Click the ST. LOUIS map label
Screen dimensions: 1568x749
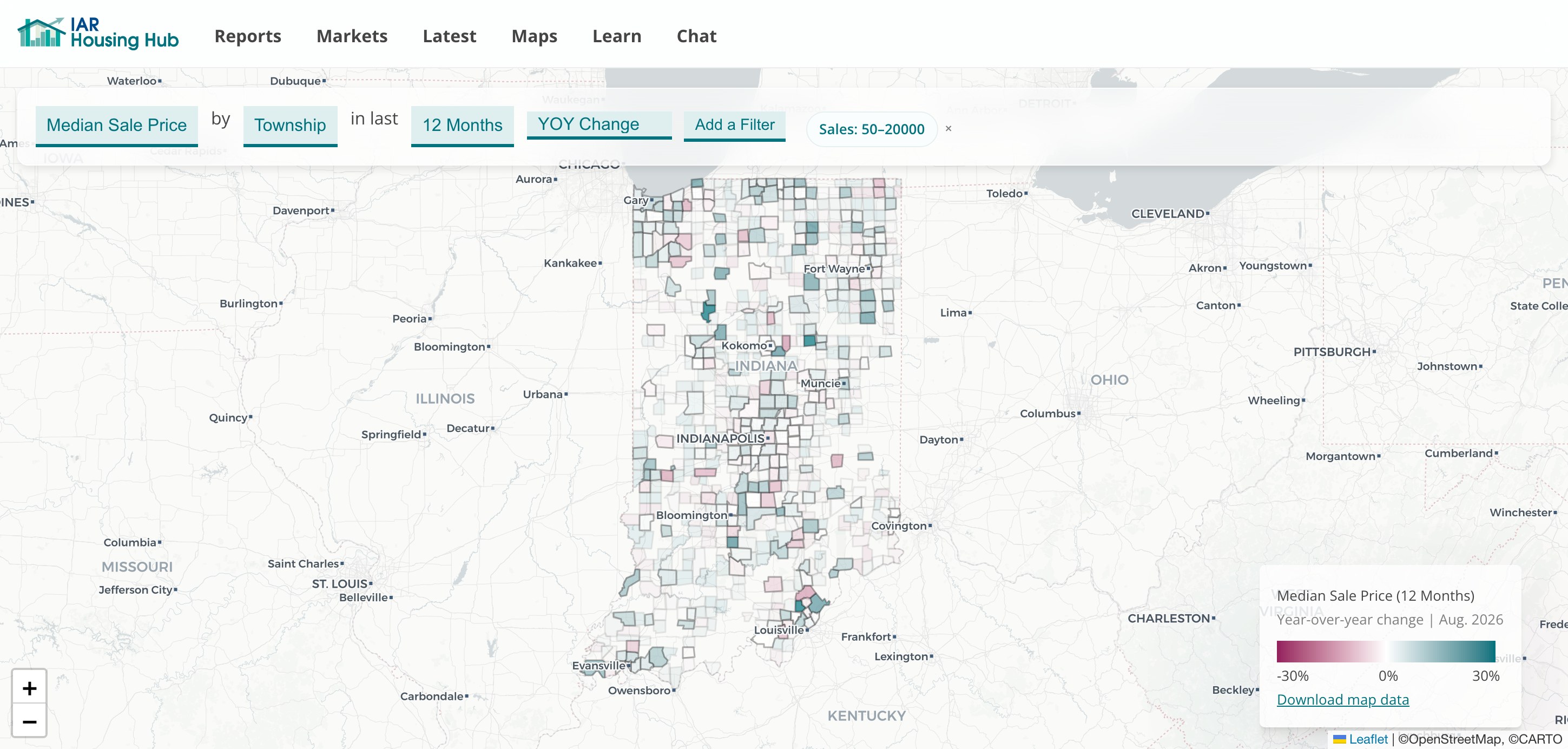(x=340, y=584)
